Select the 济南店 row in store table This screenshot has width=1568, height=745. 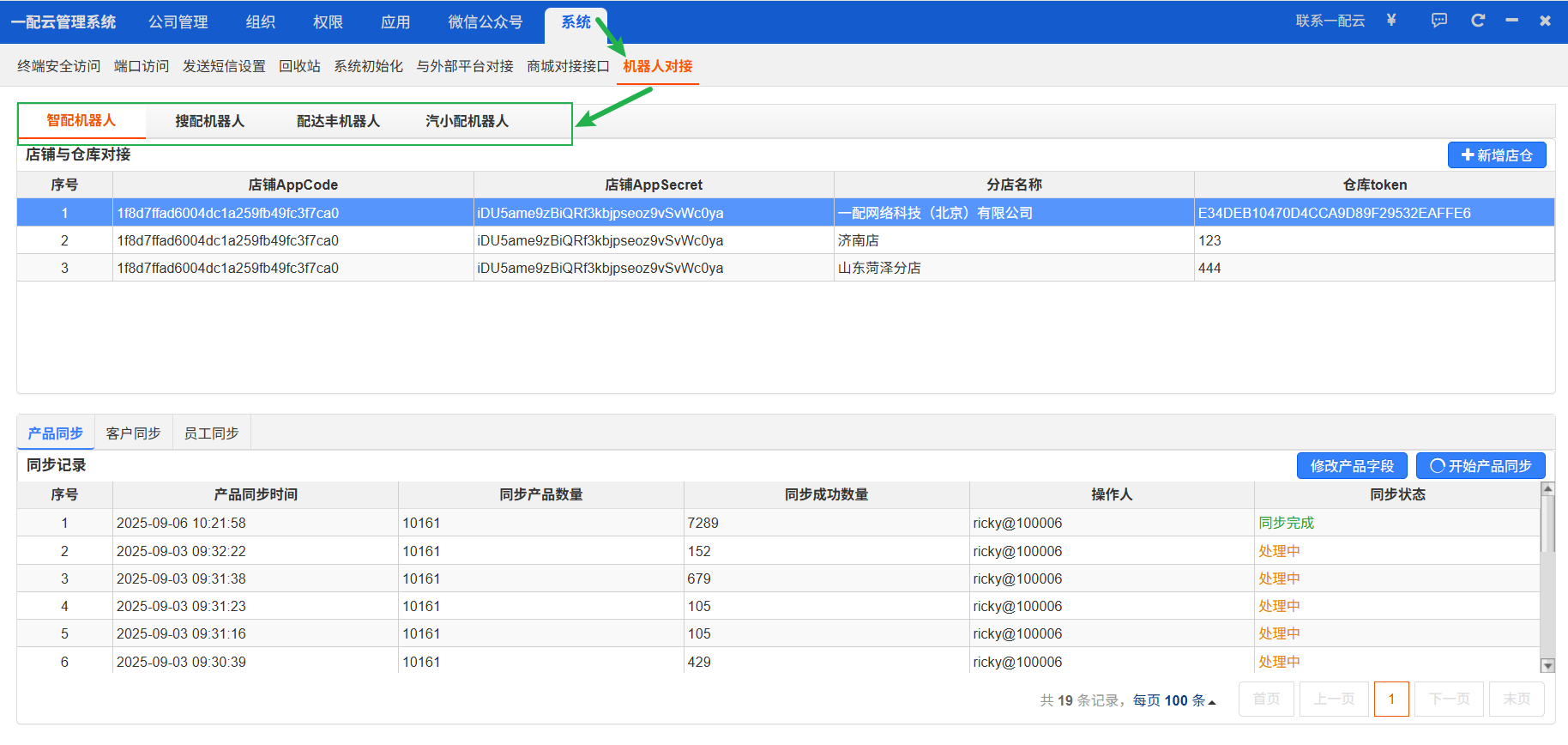click(x=858, y=240)
